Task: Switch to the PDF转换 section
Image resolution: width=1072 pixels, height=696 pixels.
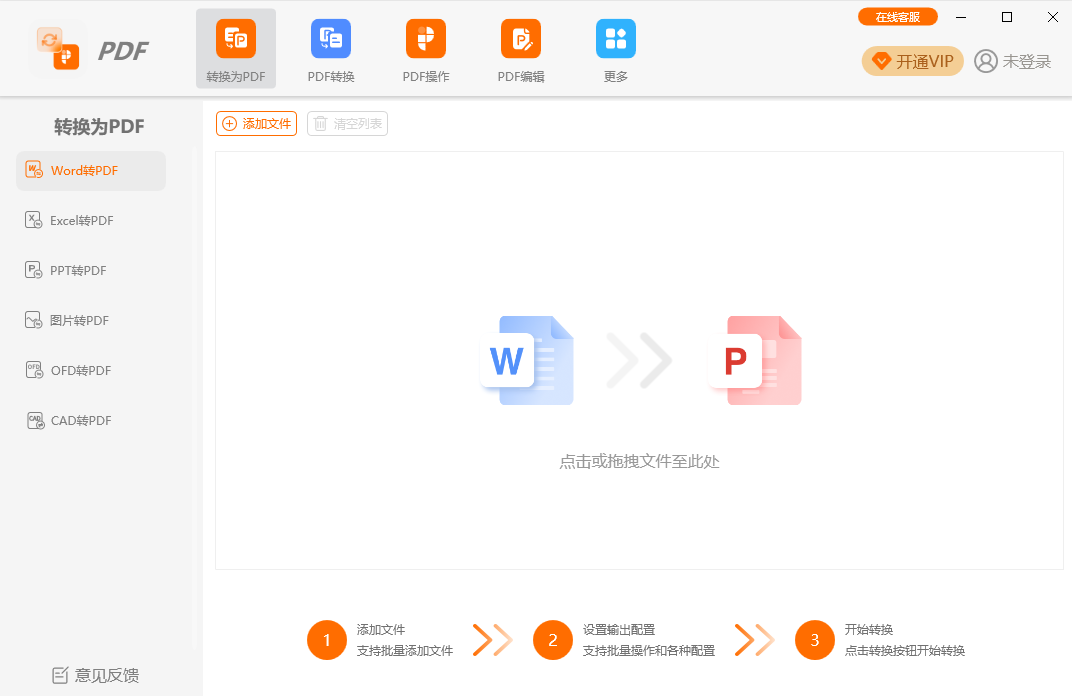Action: coord(330,49)
